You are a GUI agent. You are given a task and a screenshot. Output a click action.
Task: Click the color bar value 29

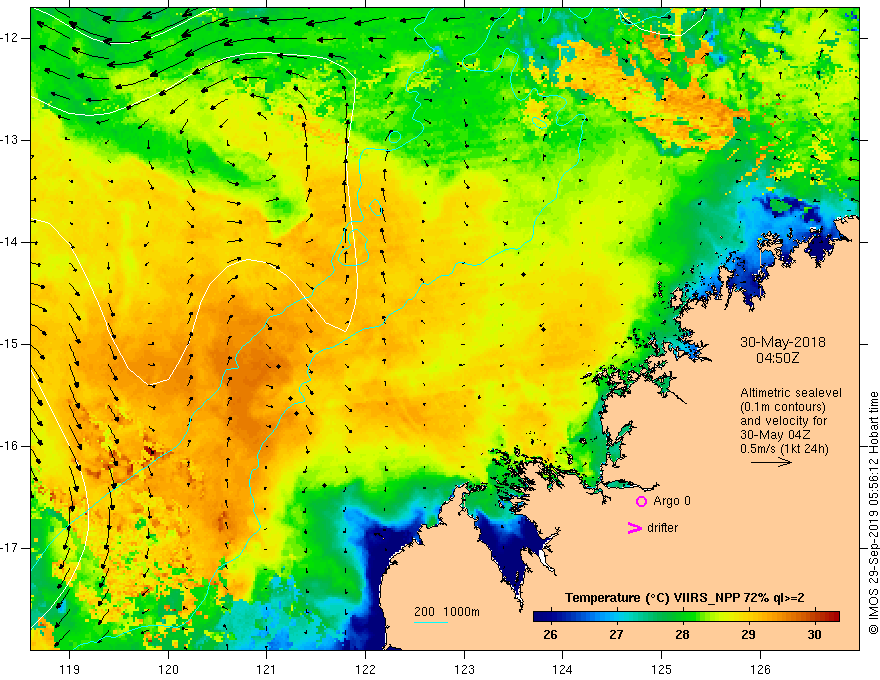click(748, 635)
